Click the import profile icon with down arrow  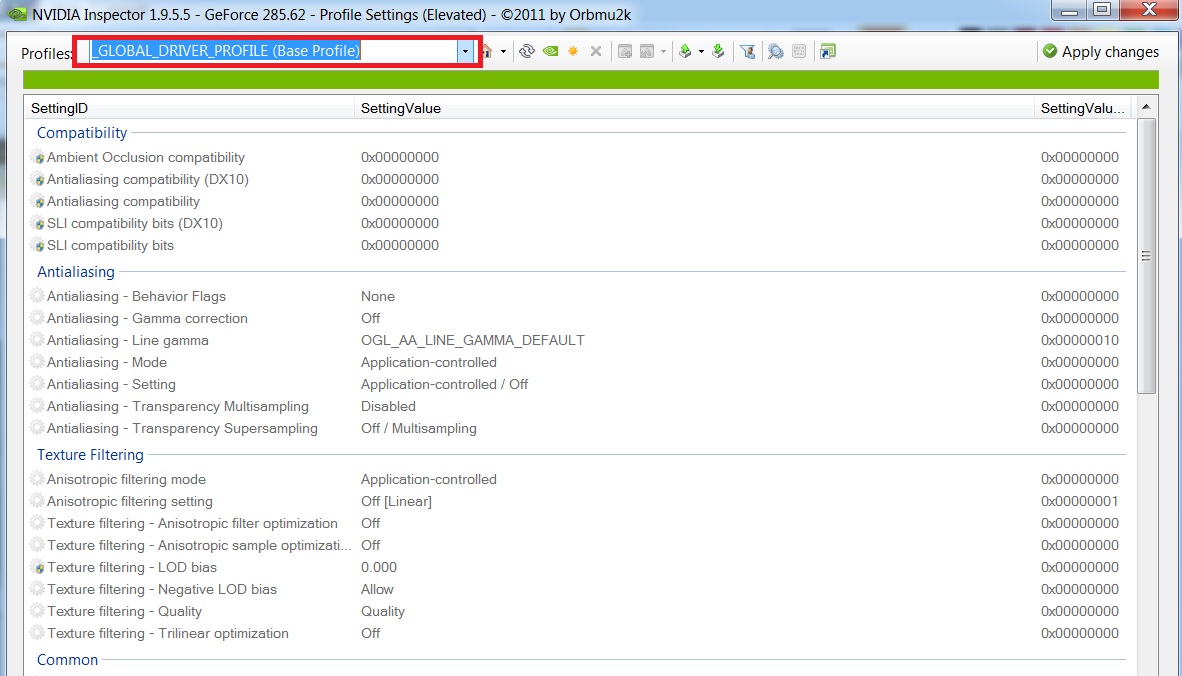(718, 51)
